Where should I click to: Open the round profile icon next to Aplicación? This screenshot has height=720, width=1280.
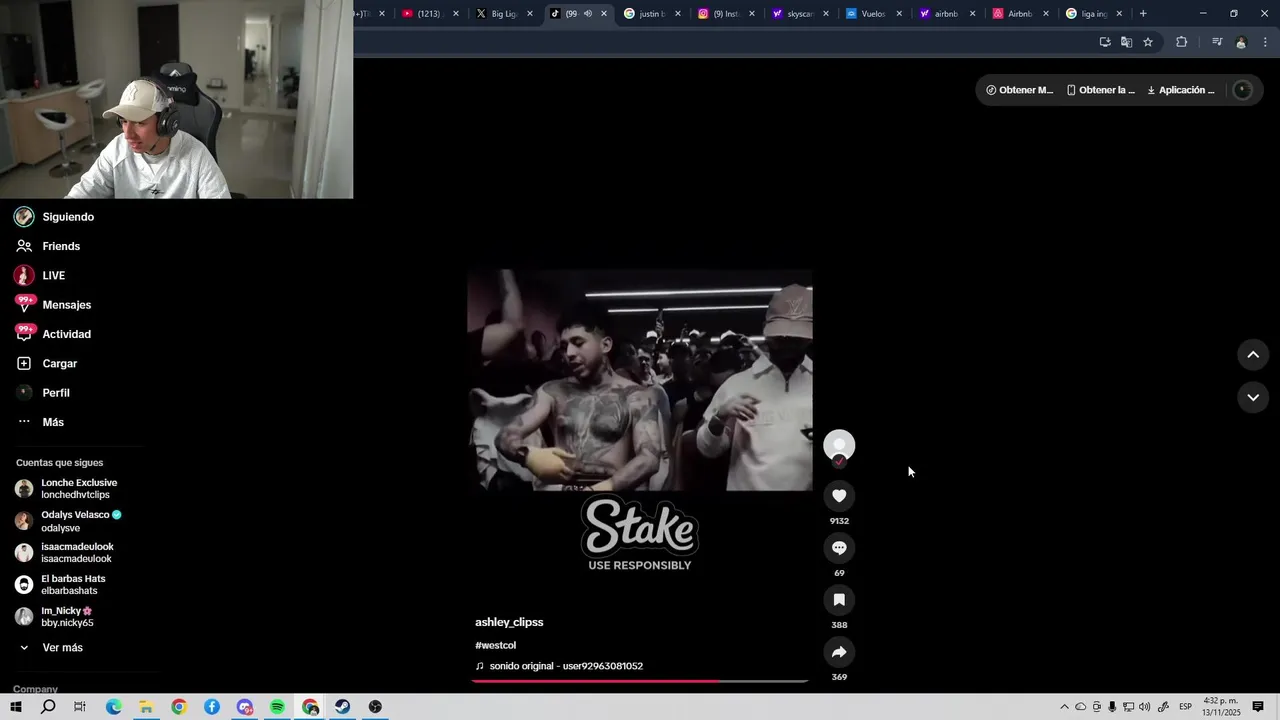tap(1242, 90)
